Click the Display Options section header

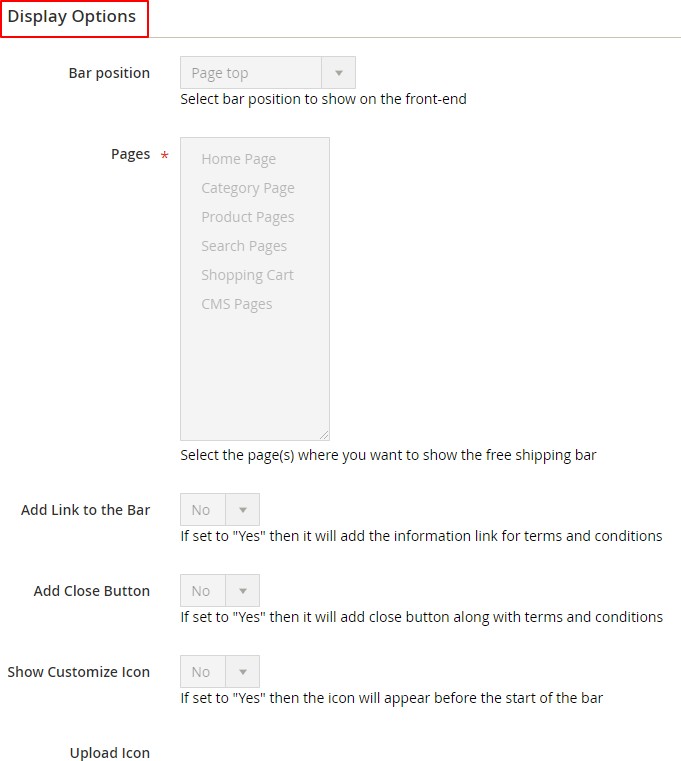click(72, 17)
